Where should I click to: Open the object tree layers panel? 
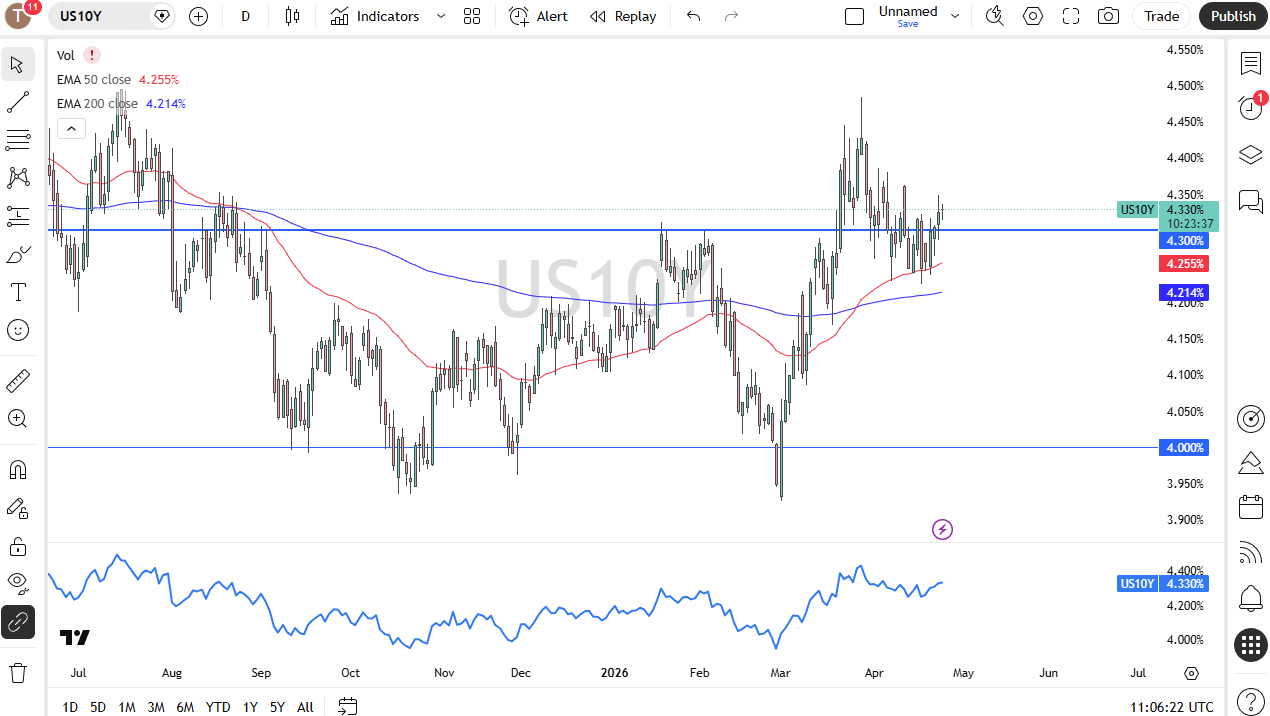pyautogui.click(x=1250, y=154)
